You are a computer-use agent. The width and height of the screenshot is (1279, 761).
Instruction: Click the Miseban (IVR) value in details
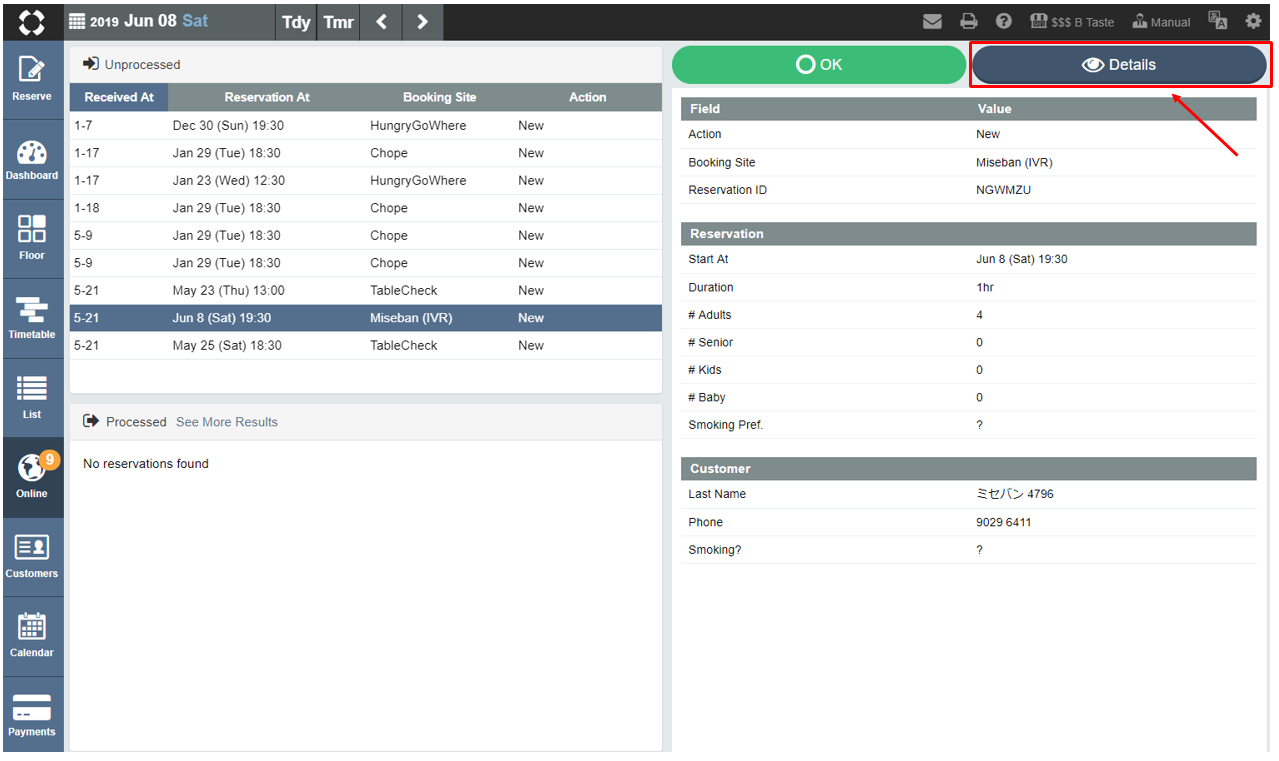[x=1014, y=162]
